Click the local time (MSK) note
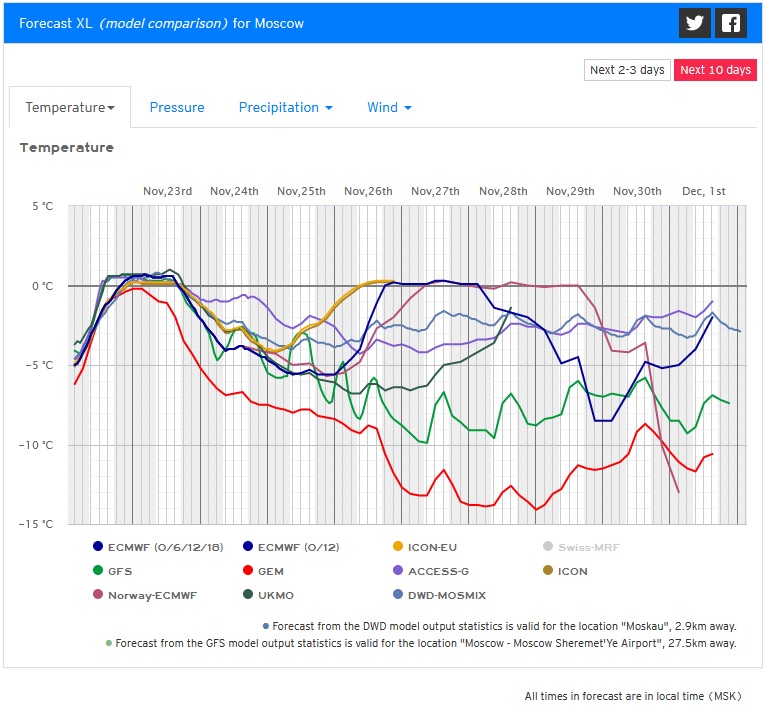This screenshot has width=767, height=711. pos(633,696)
